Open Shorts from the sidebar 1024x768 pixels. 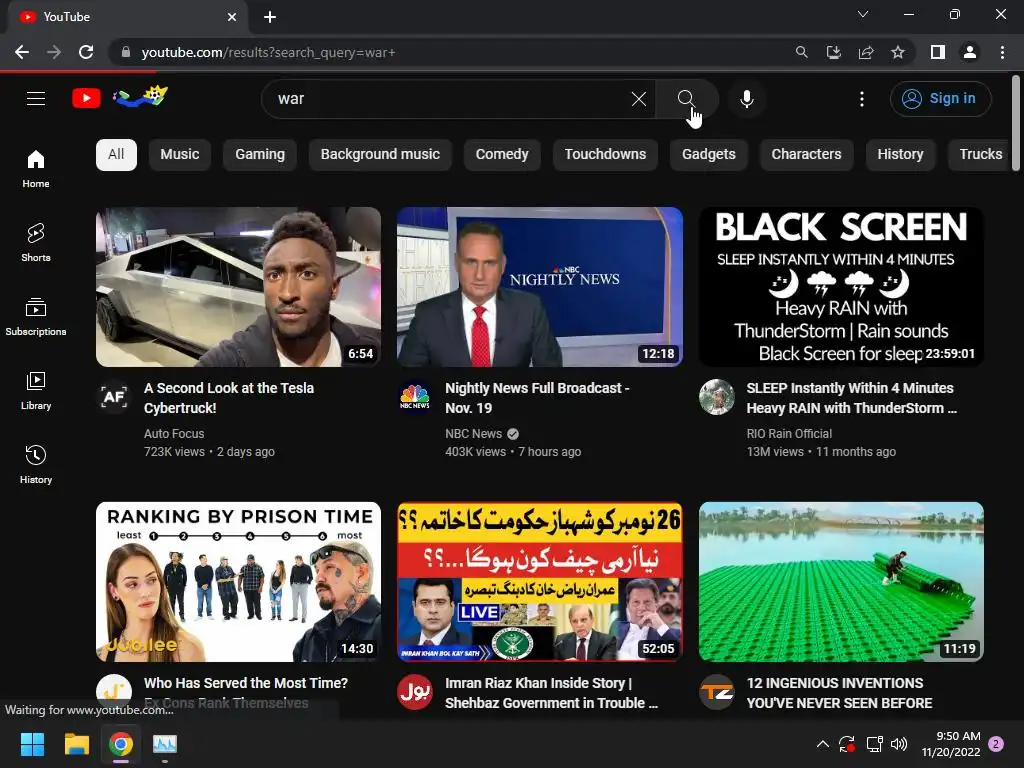coord(36,242)
